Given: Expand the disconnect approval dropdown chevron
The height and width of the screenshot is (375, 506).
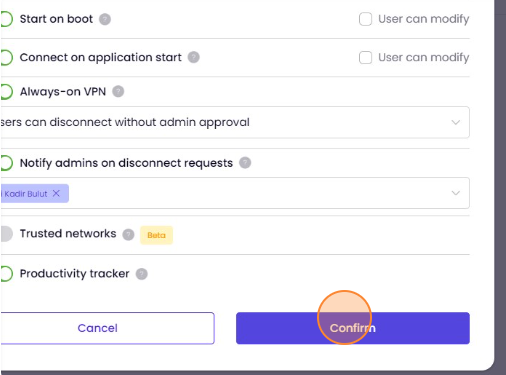Looking at the screenshot, I should (456, 122).
